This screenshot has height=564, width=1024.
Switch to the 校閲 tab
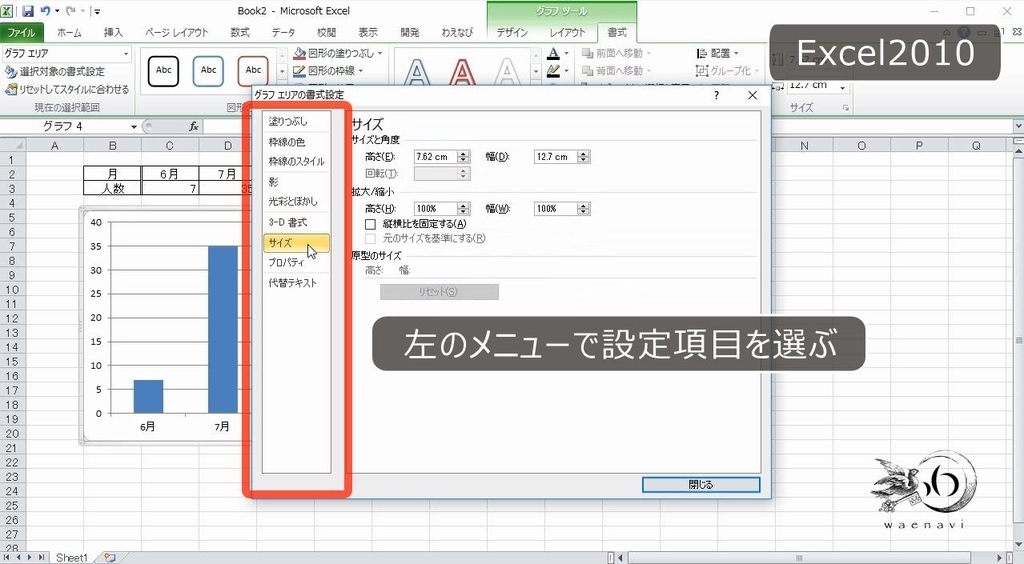326,32
